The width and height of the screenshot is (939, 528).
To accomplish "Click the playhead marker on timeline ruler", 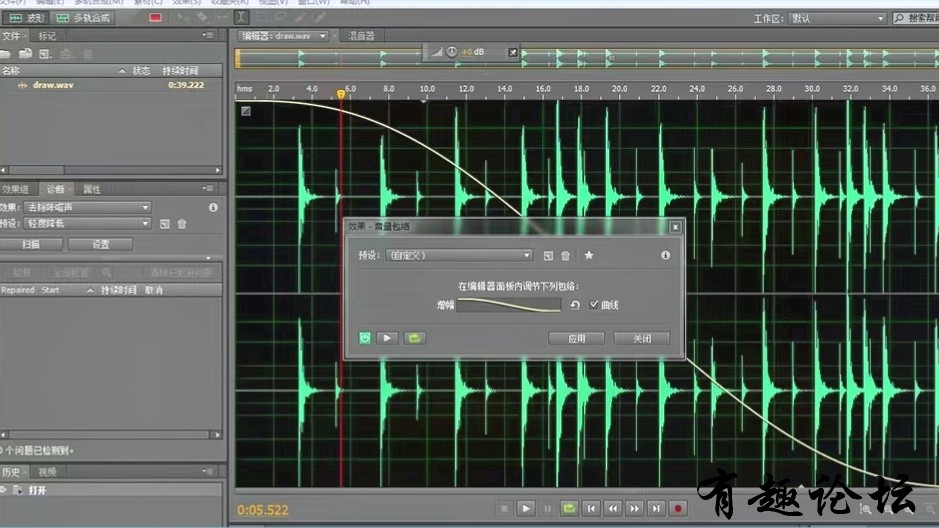I will pos(341,94).
